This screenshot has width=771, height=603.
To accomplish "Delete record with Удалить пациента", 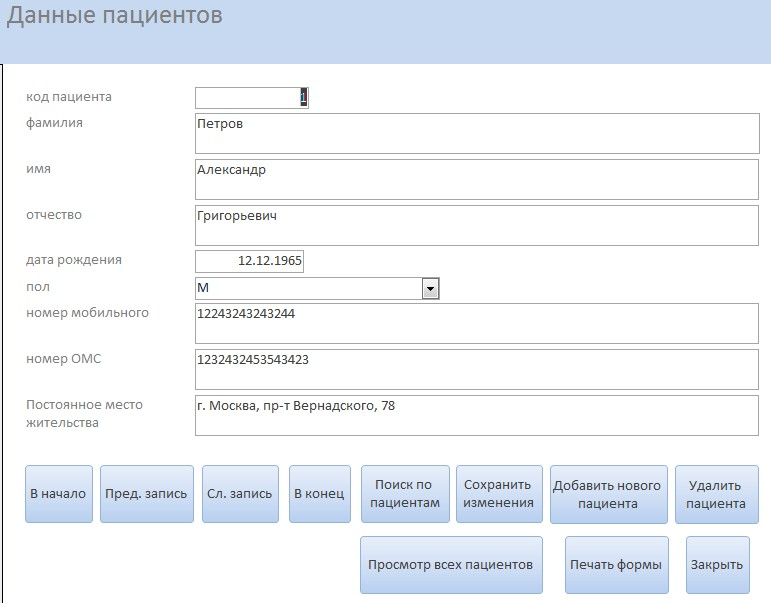I will (716, 494).
